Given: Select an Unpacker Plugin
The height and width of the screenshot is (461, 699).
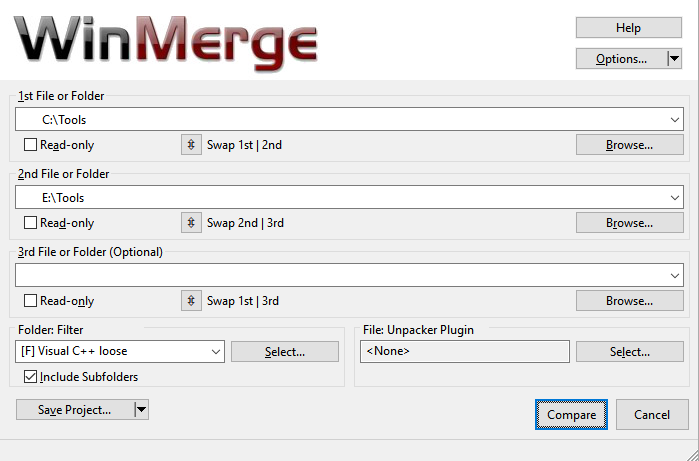Looking at the screenshot, I should coord(629,352).
